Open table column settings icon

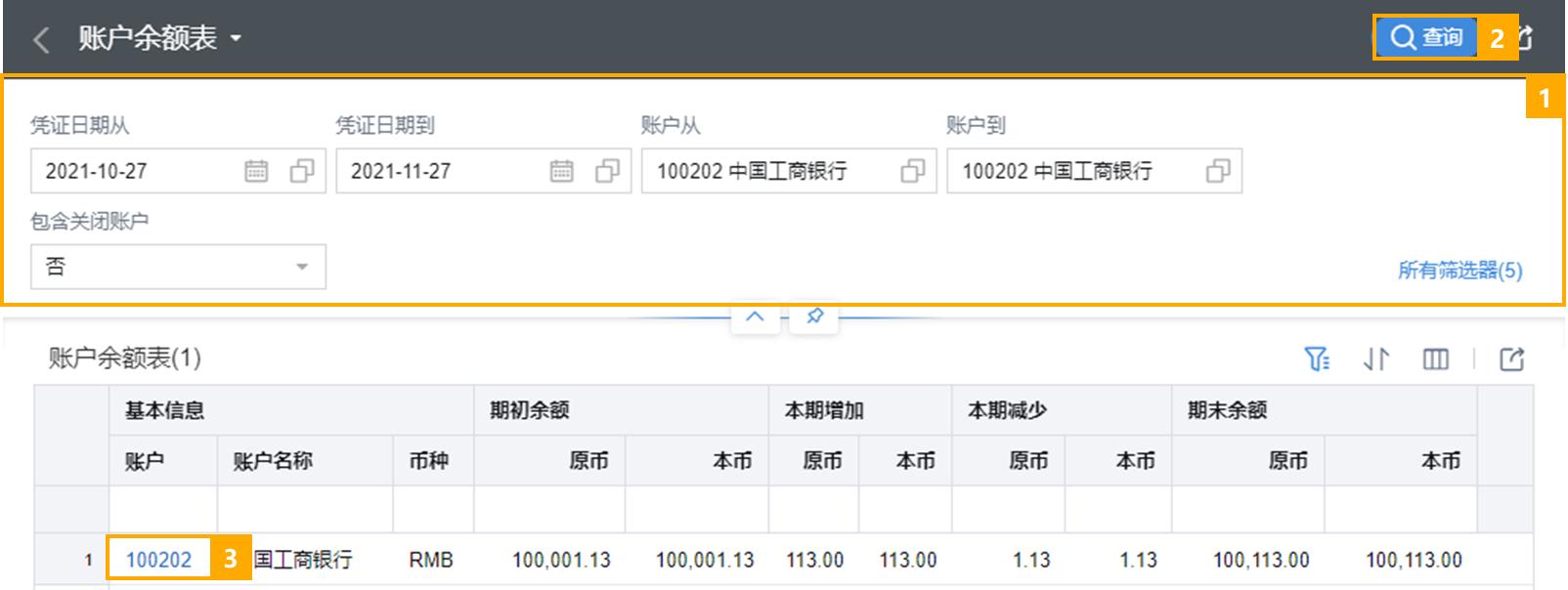1435,359
